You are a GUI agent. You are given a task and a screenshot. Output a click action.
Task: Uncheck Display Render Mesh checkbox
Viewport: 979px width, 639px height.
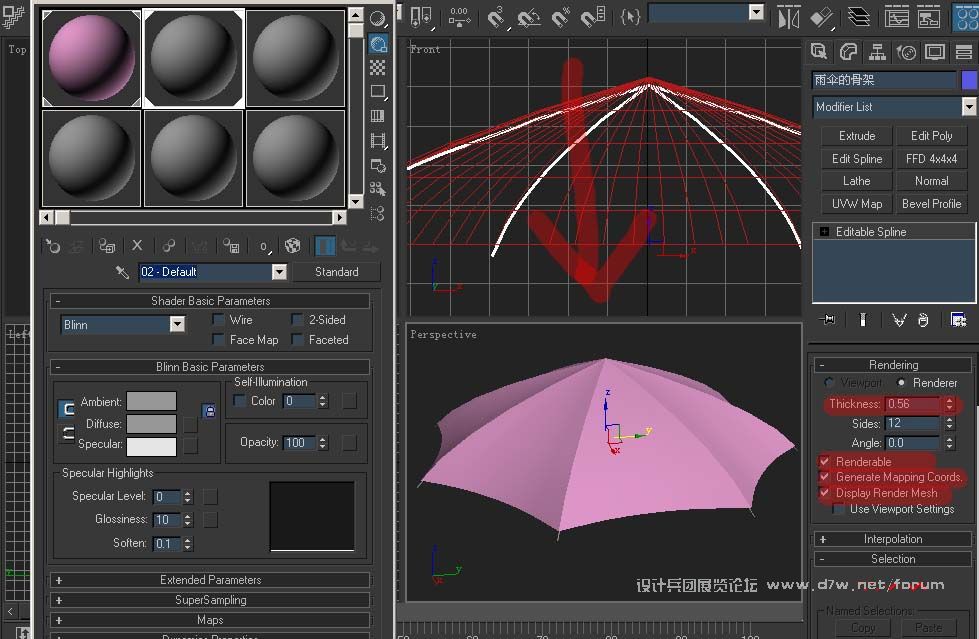coord(824,492)
